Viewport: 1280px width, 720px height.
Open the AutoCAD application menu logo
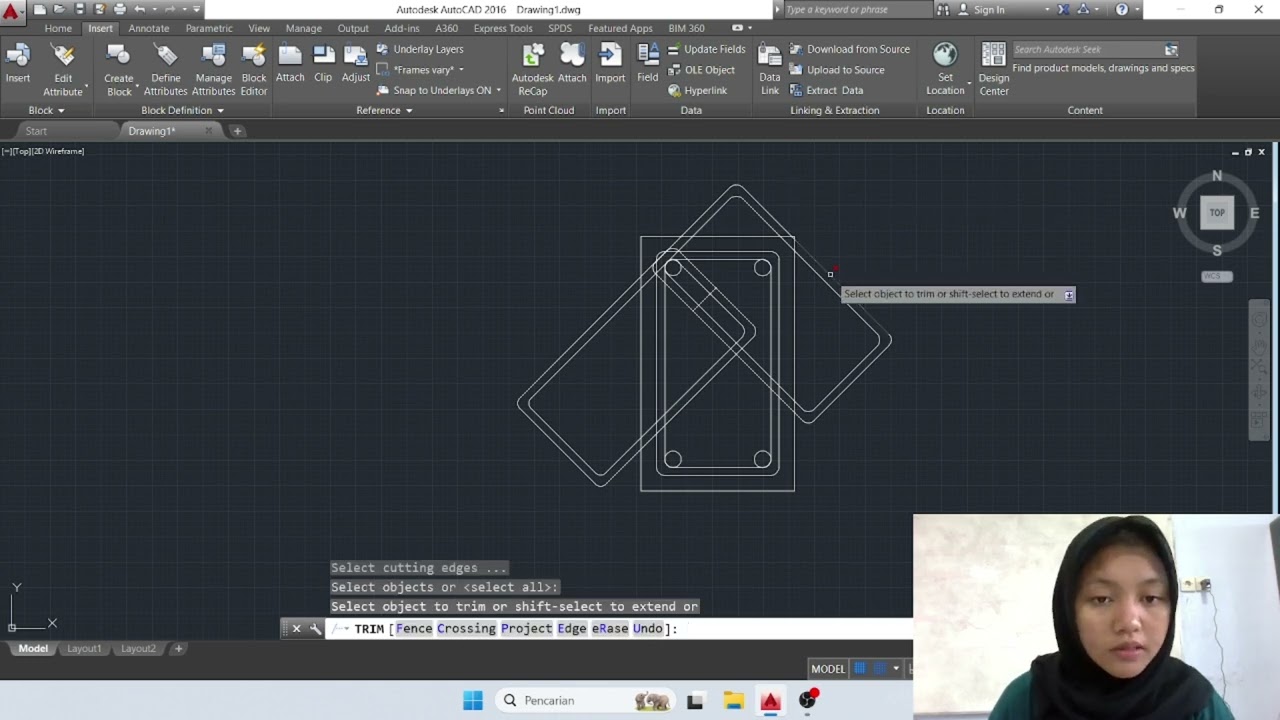(x=11, y=13)
